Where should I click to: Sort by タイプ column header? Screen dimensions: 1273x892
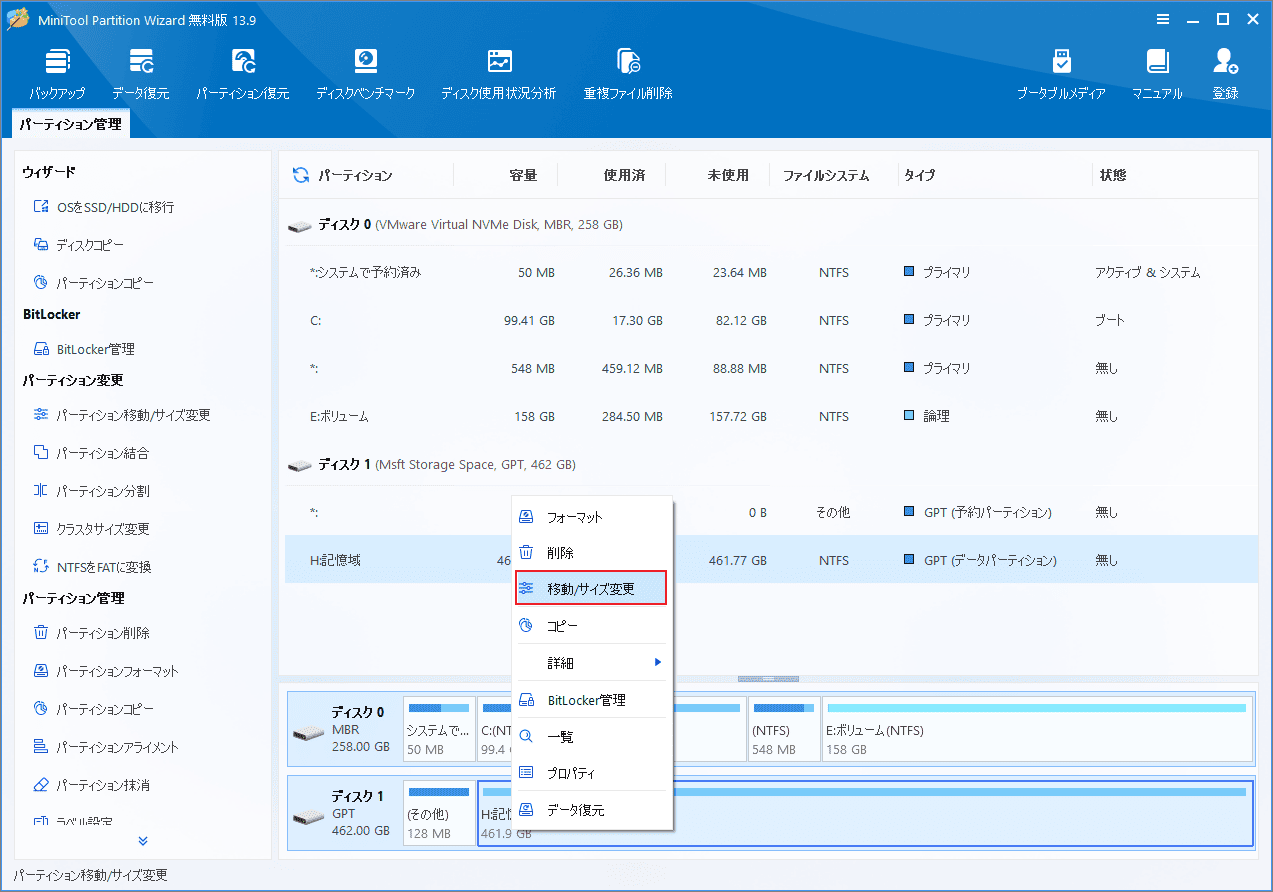click(x=919, y=175)
